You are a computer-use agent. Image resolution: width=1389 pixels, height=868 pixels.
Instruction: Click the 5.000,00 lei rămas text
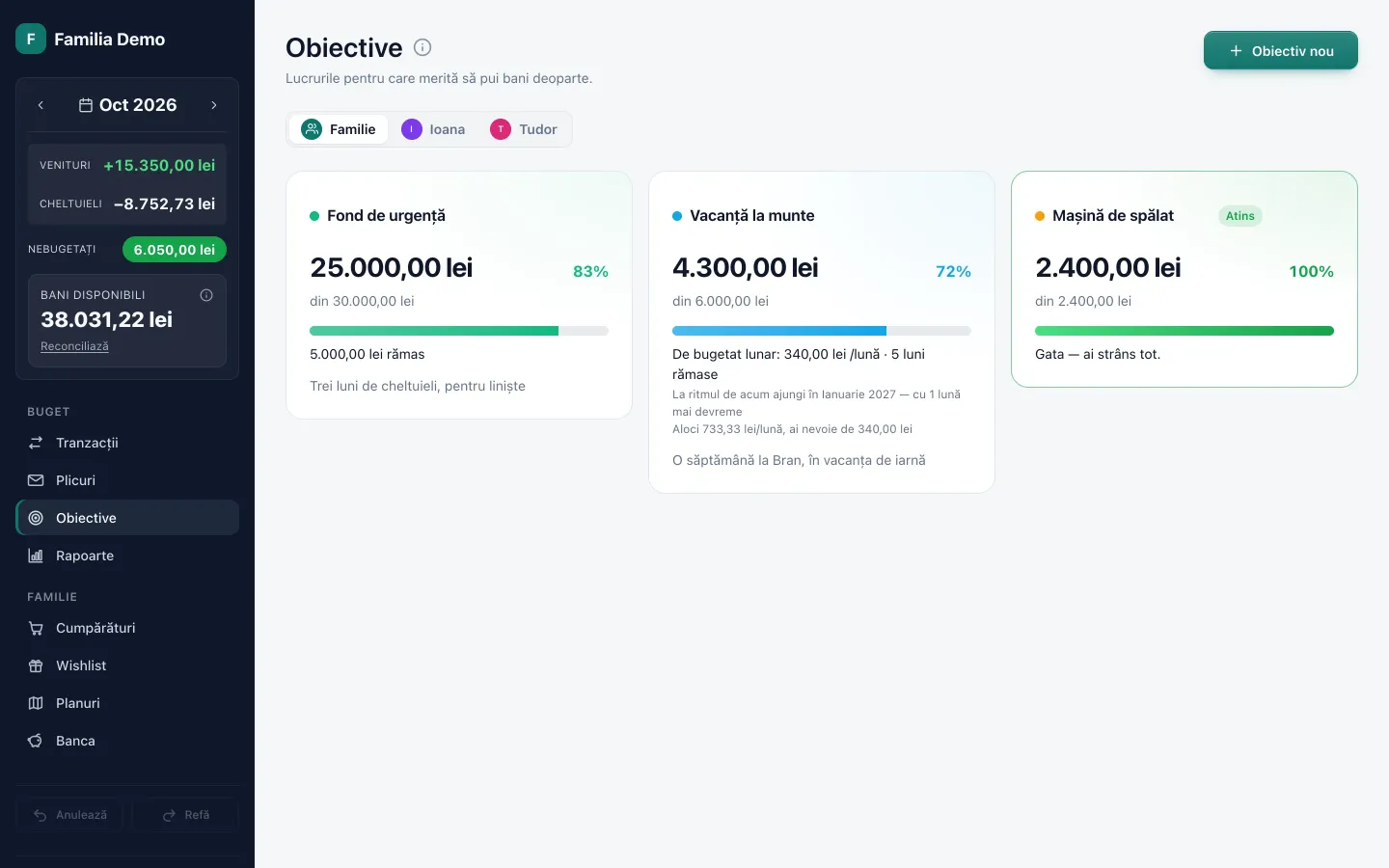pyautogui.click(x=368, y=354)
